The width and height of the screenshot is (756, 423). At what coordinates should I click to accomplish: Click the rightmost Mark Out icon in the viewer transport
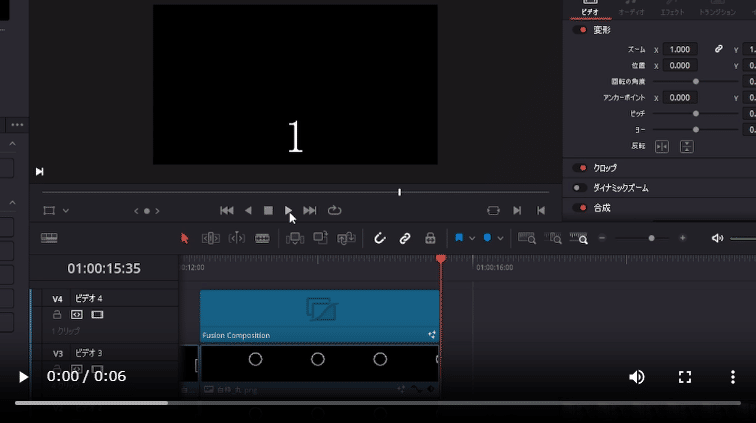click(541, 210)
